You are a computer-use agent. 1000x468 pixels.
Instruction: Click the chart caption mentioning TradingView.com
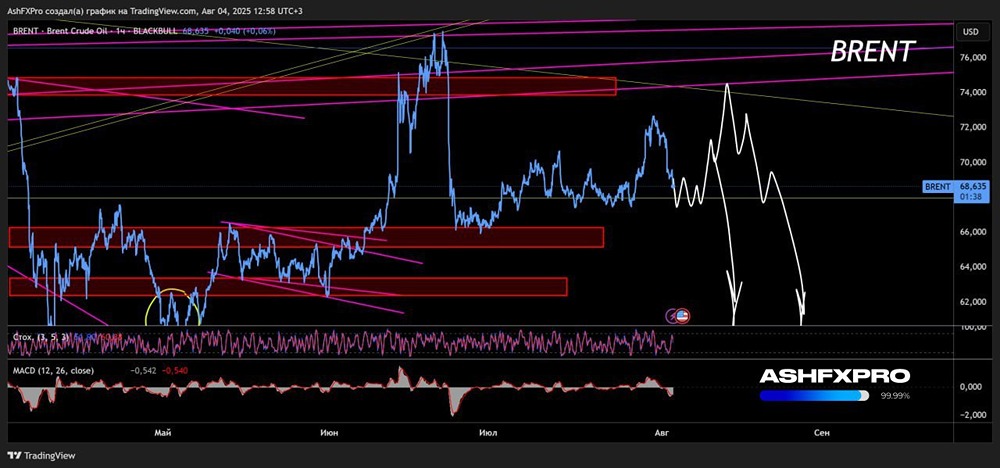click(156, 13)
